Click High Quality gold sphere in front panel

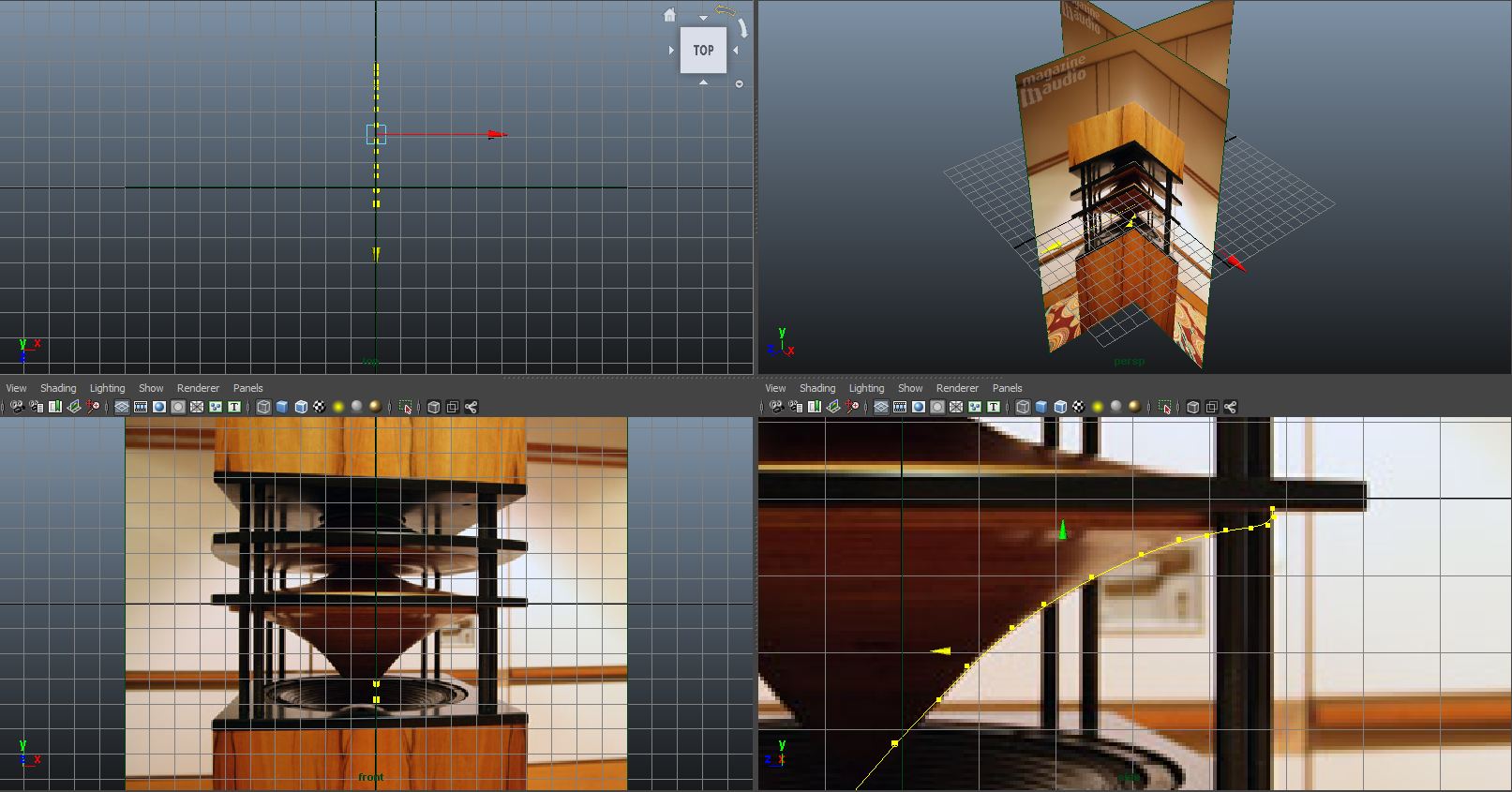coord(376,407)
